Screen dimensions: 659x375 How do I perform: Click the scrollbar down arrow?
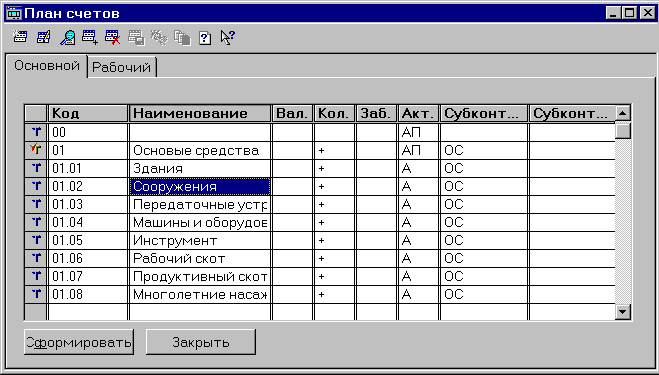(623, 312)
